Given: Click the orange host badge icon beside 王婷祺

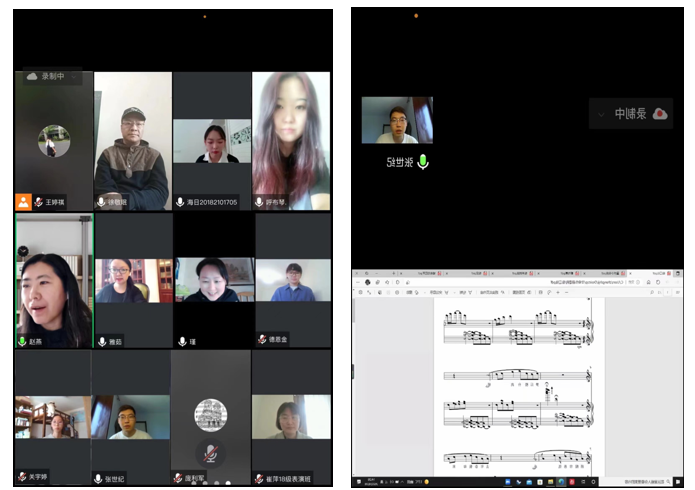Looking at the screenshot, I should point(23,201).
